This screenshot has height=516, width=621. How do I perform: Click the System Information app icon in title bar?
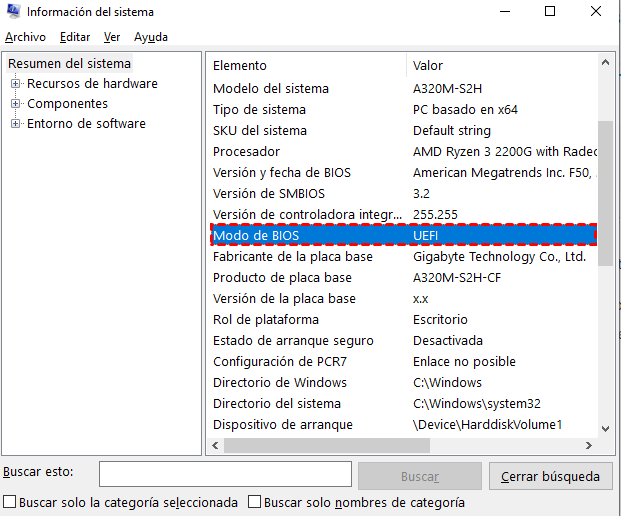pyautogui.click(x=12, y=12)
